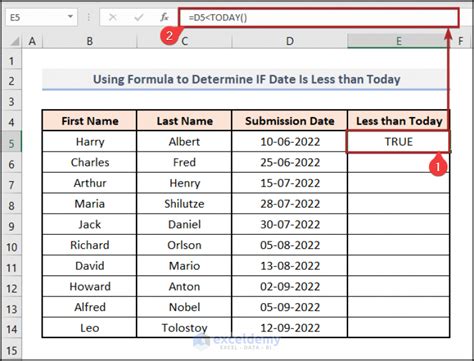
Task: Select the cell with last name Albert
Action: pyautogui.click(x=184, y=142)
